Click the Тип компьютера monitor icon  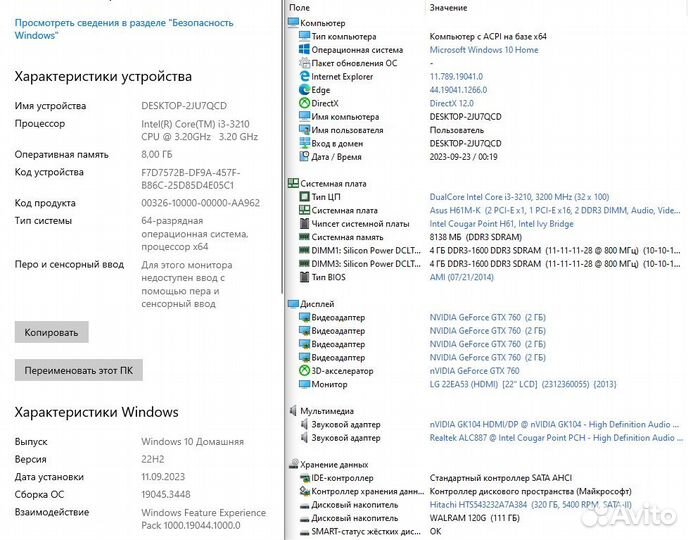(304, 36)
